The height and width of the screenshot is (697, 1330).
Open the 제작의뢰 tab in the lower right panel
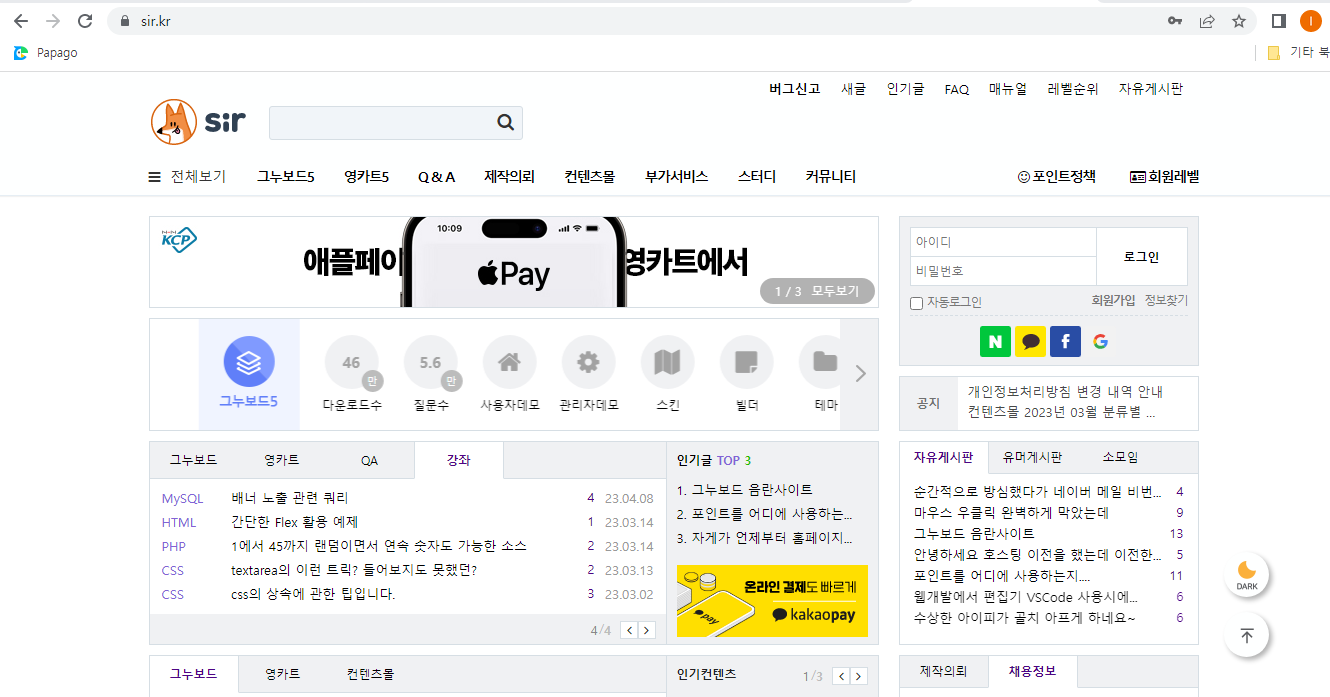944,671
